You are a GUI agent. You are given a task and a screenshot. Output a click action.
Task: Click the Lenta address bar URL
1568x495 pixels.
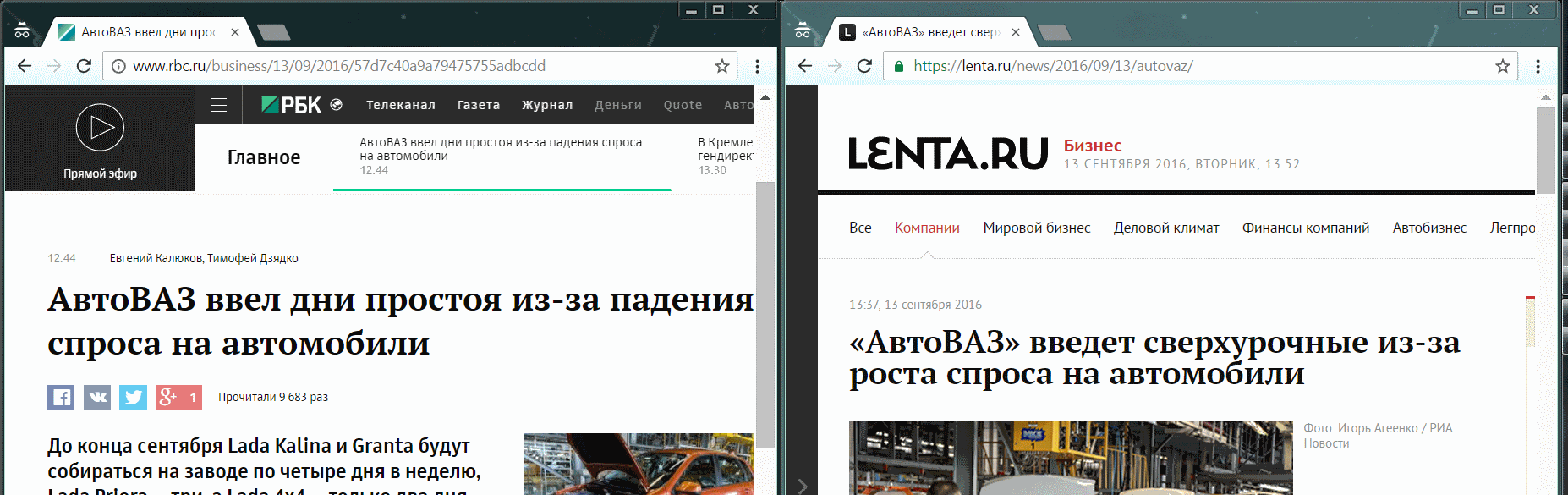1053,66
